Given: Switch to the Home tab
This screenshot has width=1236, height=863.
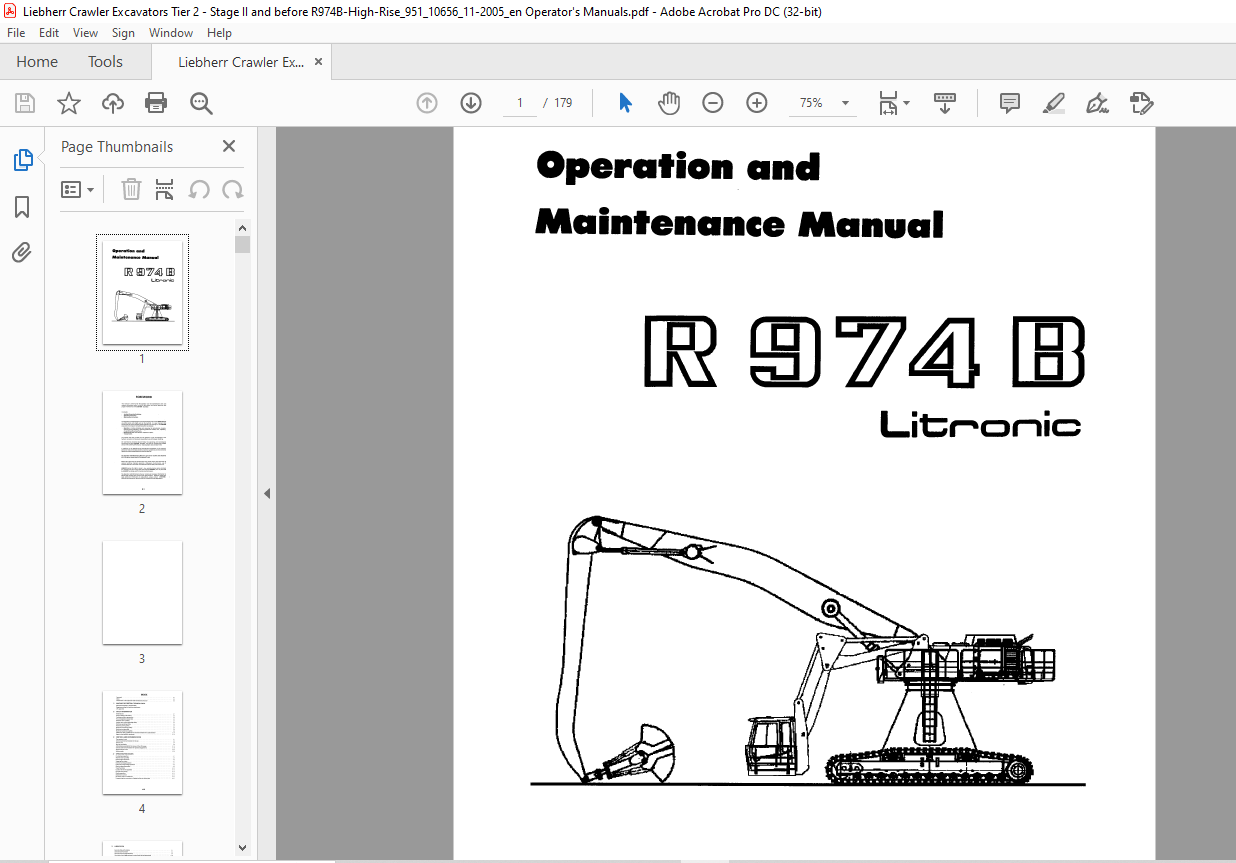Looking at the screenshot, I should 37,62.
